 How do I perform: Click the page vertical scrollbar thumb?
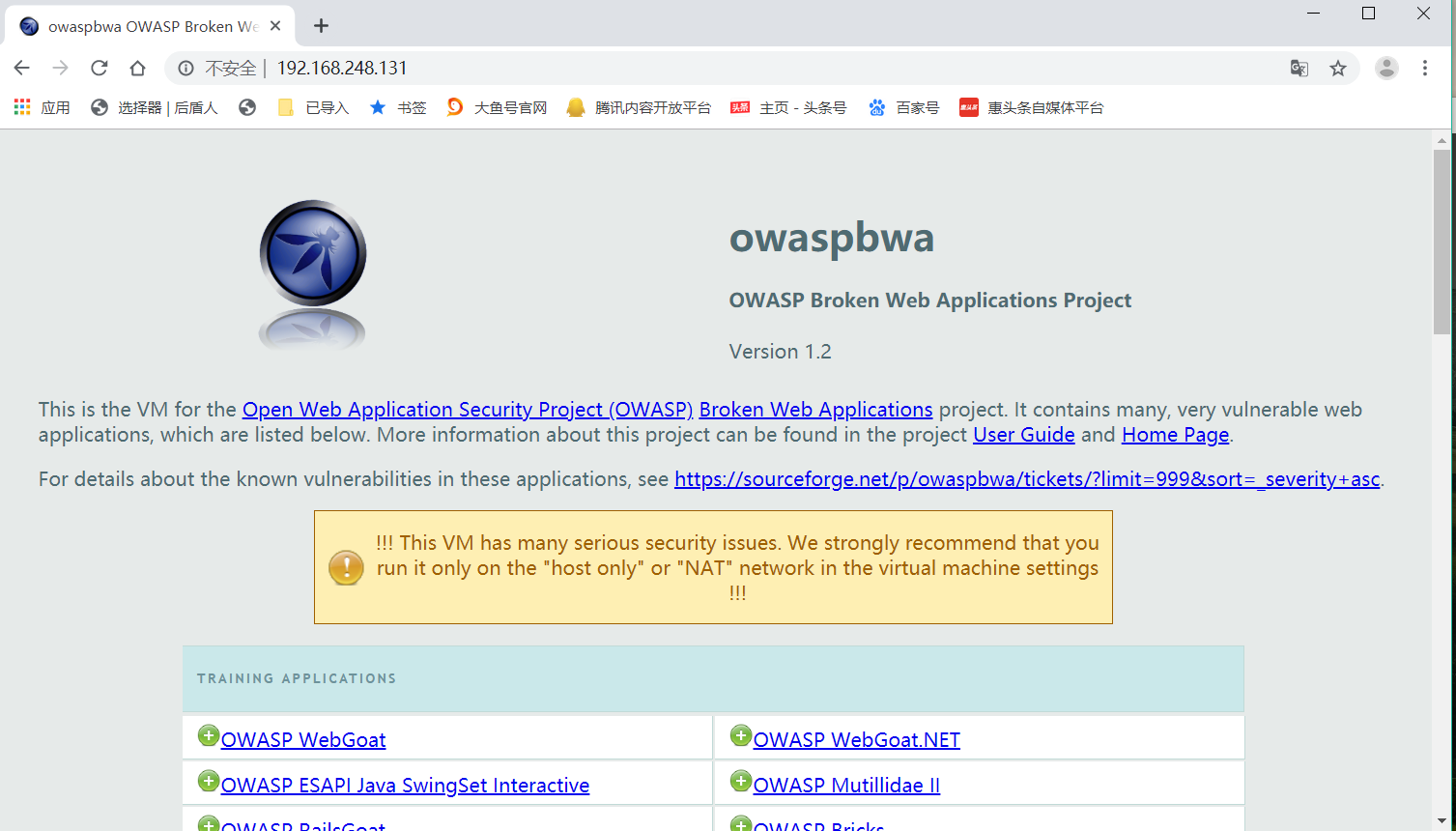(1442, 242)
